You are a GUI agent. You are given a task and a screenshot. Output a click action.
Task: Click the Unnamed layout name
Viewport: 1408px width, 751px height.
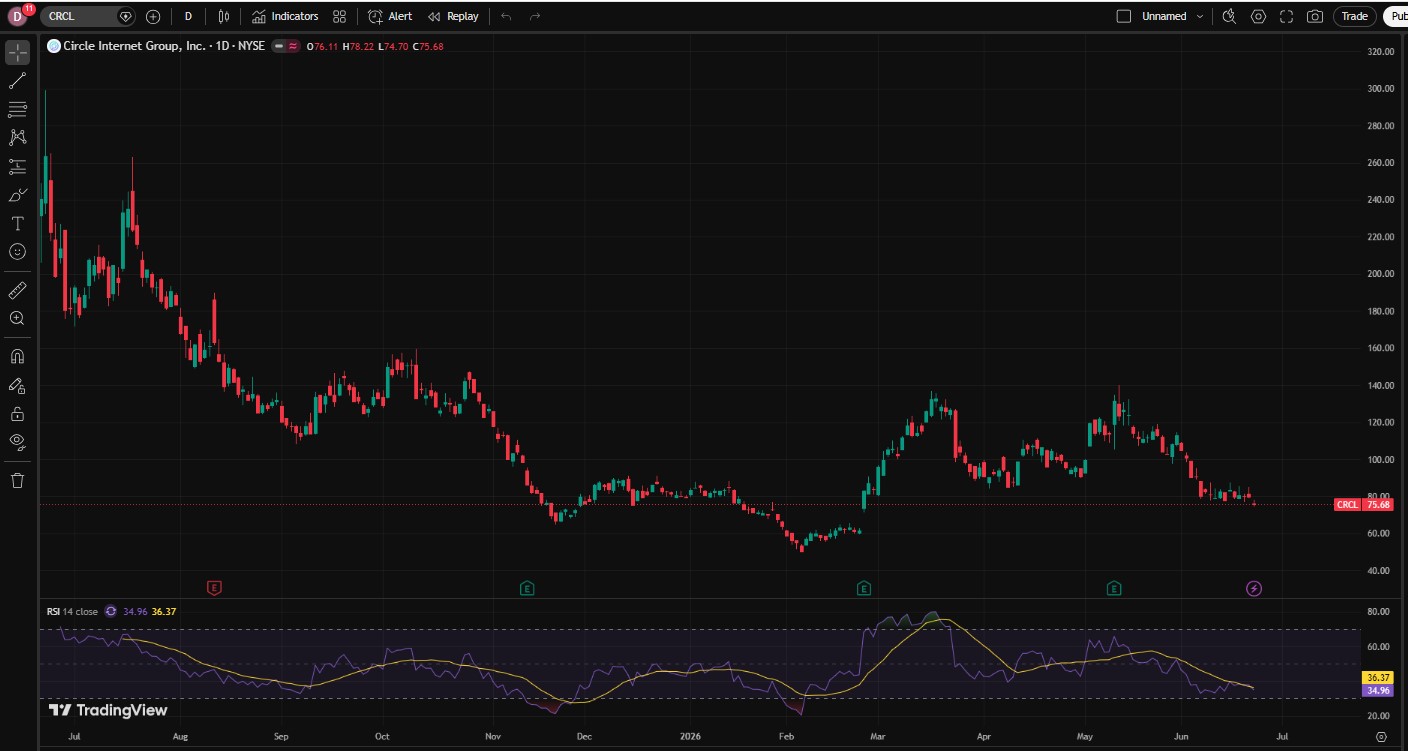click(1164, 17)
